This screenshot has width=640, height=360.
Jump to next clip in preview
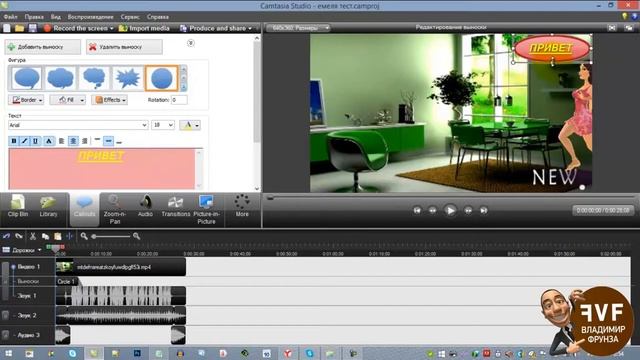(484, 211)
